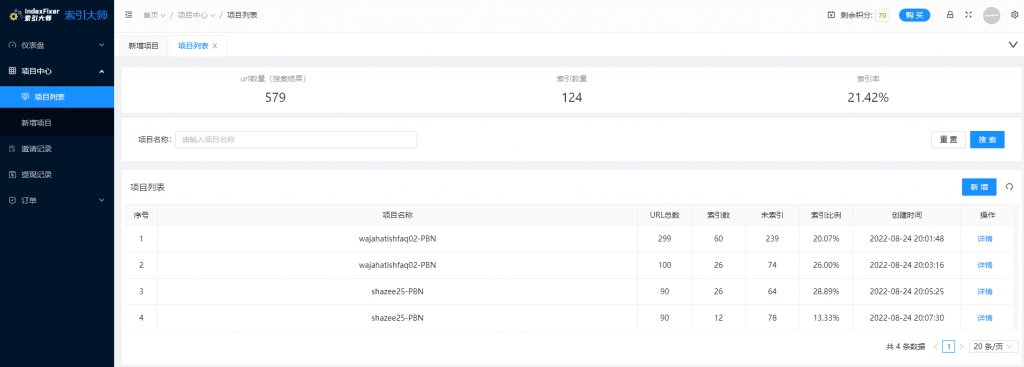The height and width of the screenshot is (367, 1024).
Task: Go to the previous page with the left arrow
Action: tap(936, 346)
